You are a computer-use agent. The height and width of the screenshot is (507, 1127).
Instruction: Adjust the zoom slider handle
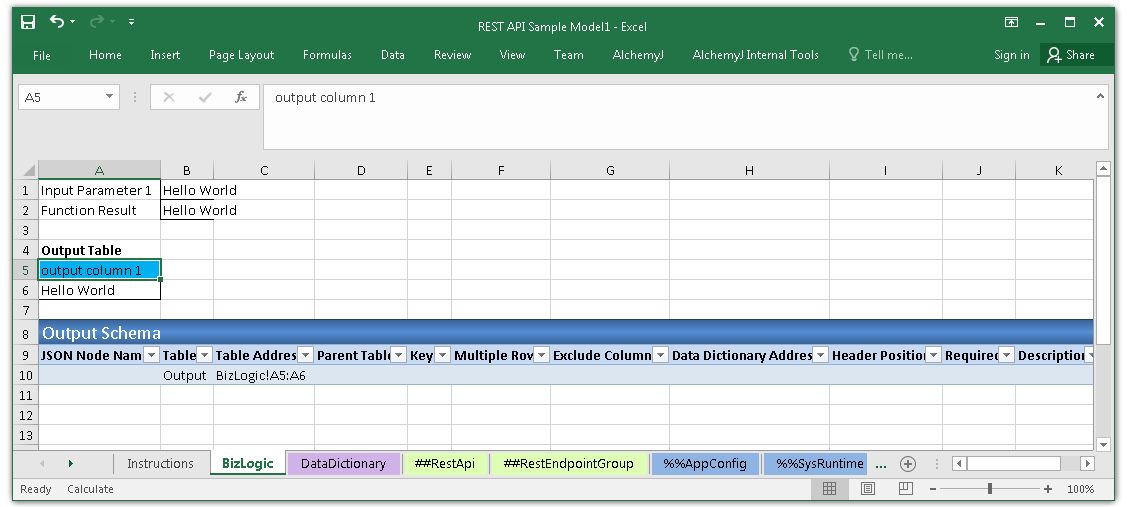click(x=989, y=489)
